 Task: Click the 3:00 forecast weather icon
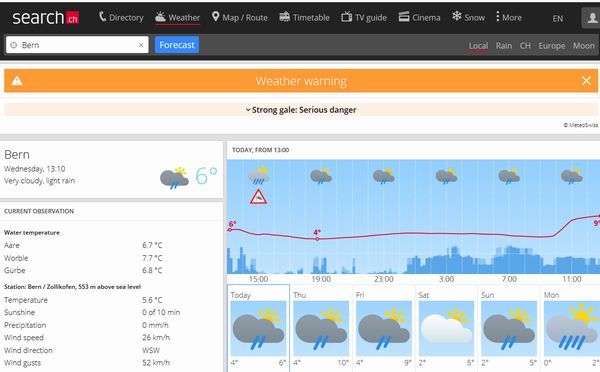447,176
